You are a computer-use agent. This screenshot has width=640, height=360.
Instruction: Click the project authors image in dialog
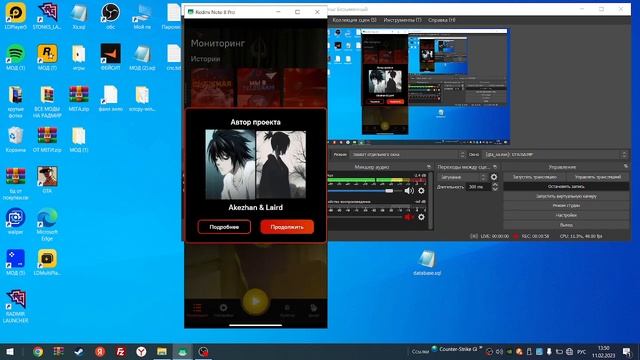[x=256, y=164]
